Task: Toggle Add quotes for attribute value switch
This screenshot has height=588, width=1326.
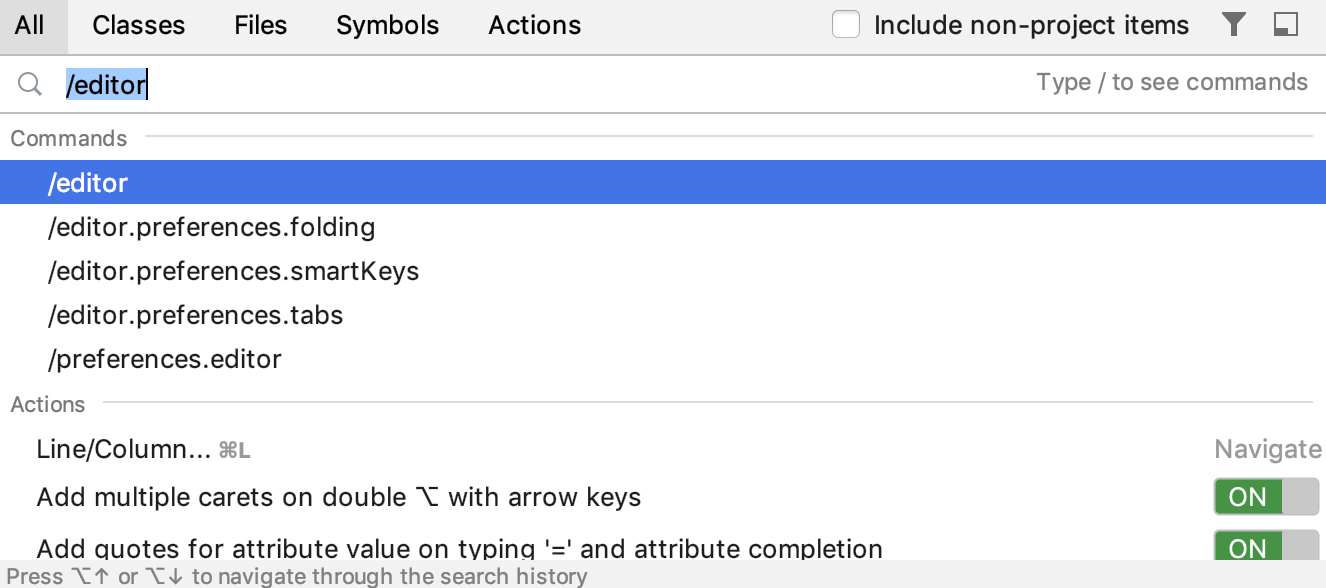Action: point(1267,548)
